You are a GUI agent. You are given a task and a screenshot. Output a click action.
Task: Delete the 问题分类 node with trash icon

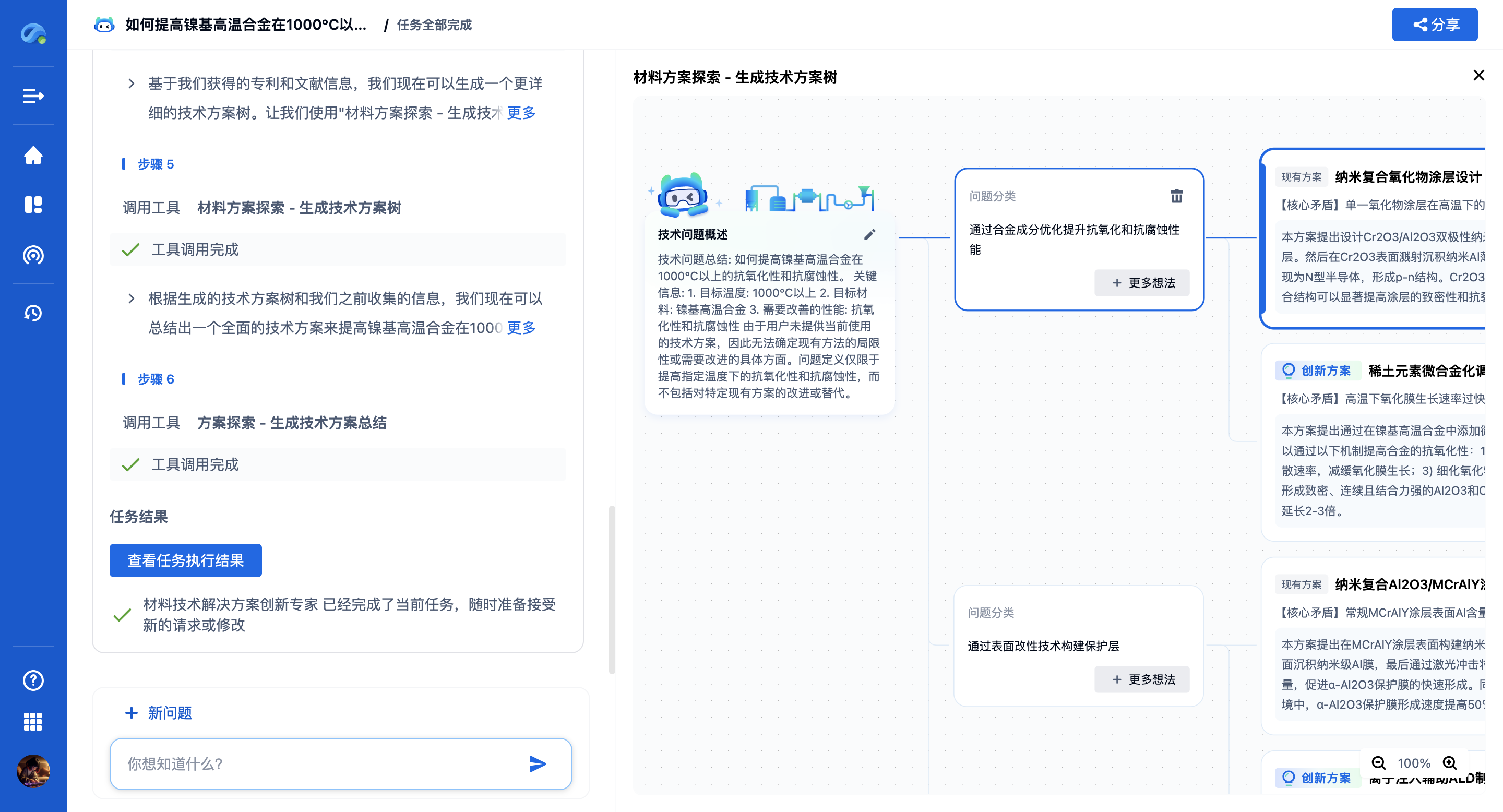click(x=1176, y=197)
